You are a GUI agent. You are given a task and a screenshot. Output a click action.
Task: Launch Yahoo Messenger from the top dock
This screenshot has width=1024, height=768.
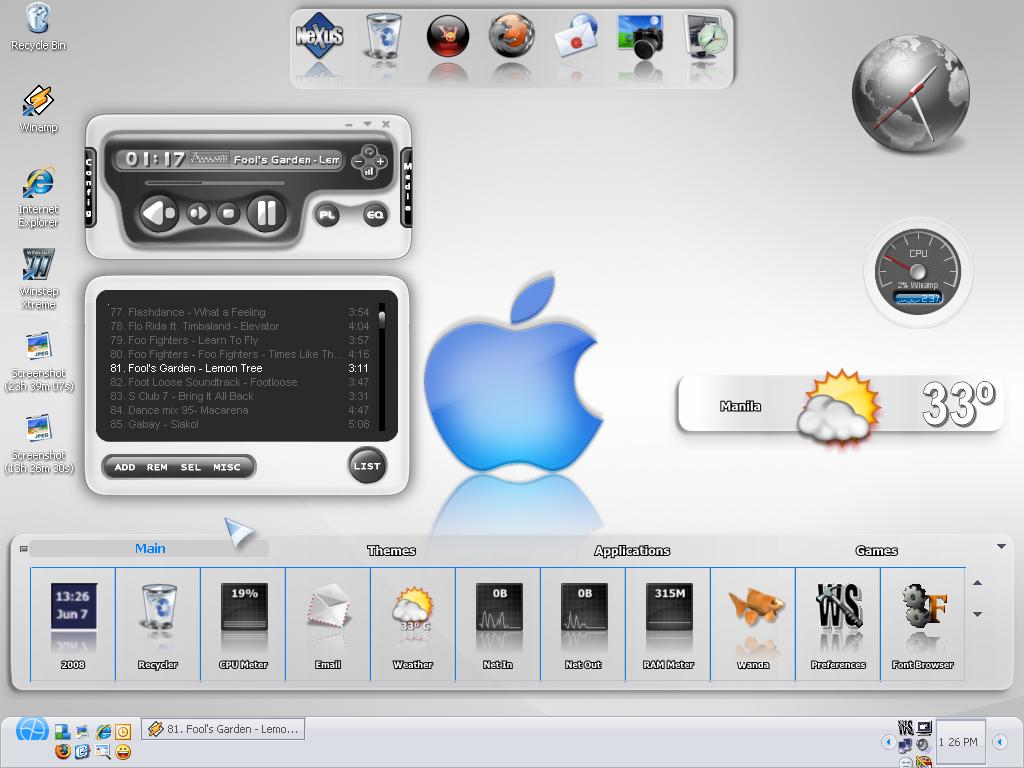tap(447, 36)
